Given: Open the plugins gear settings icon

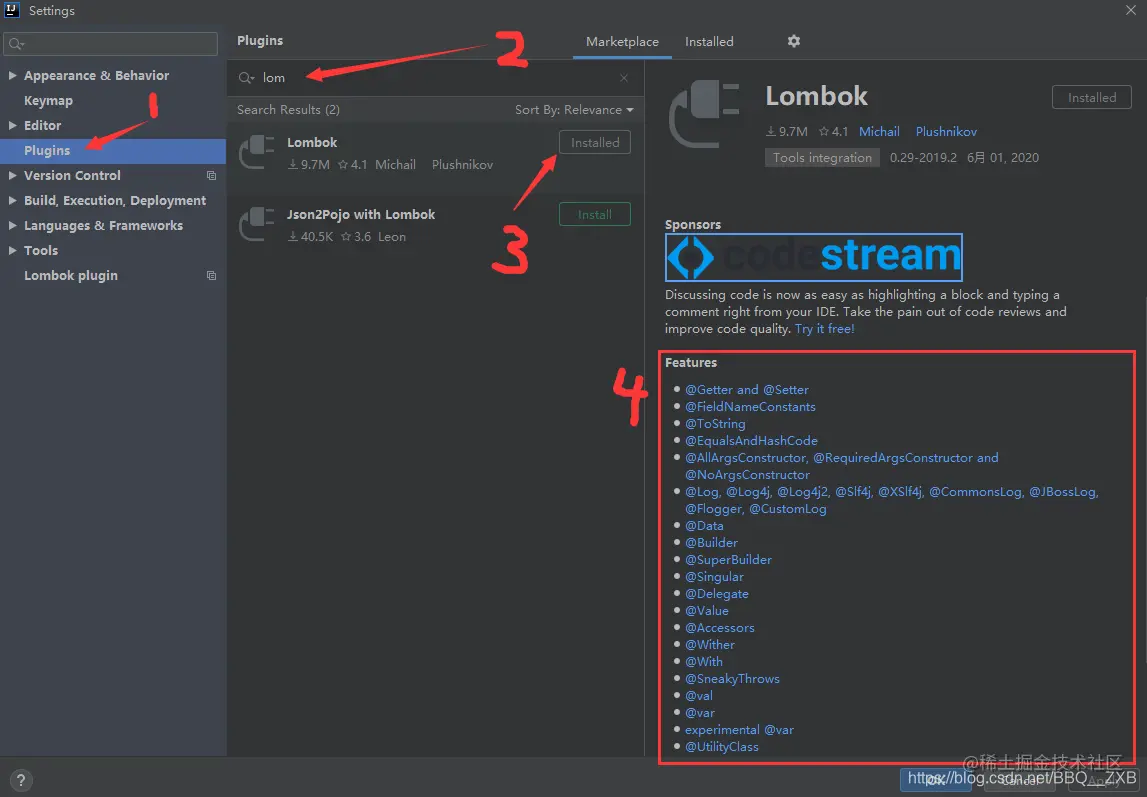Looking at the screenshot, I should point(794,41).
